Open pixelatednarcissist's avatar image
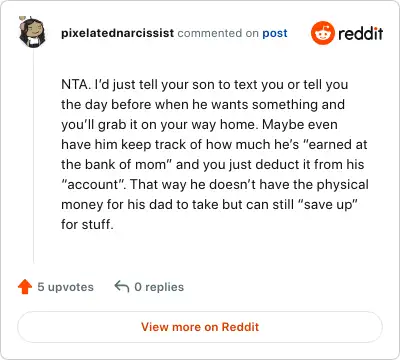The height and width of the screenshot is (360, 400). coord(32,32)
